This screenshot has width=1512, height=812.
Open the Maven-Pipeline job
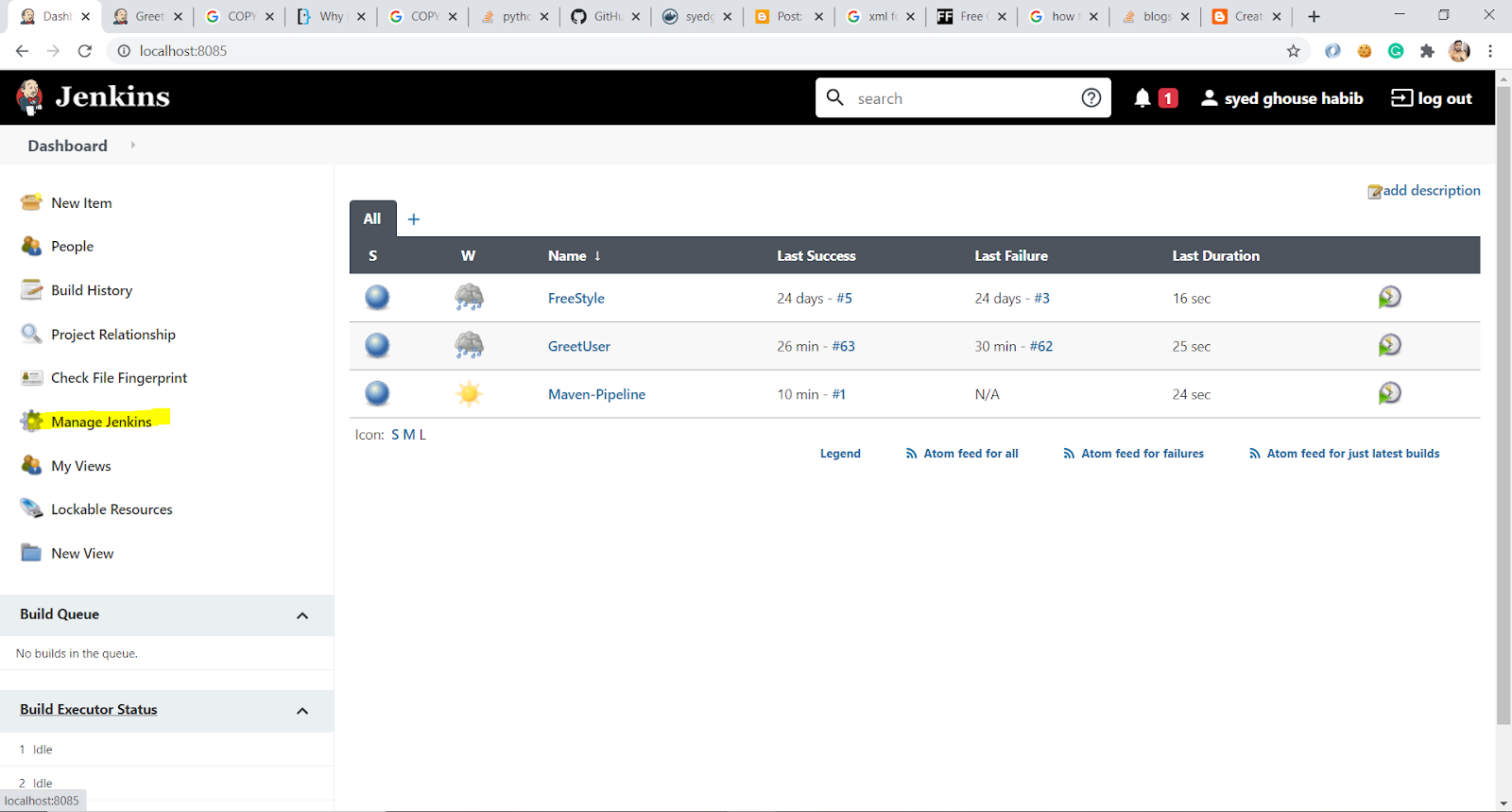point(597,394)
